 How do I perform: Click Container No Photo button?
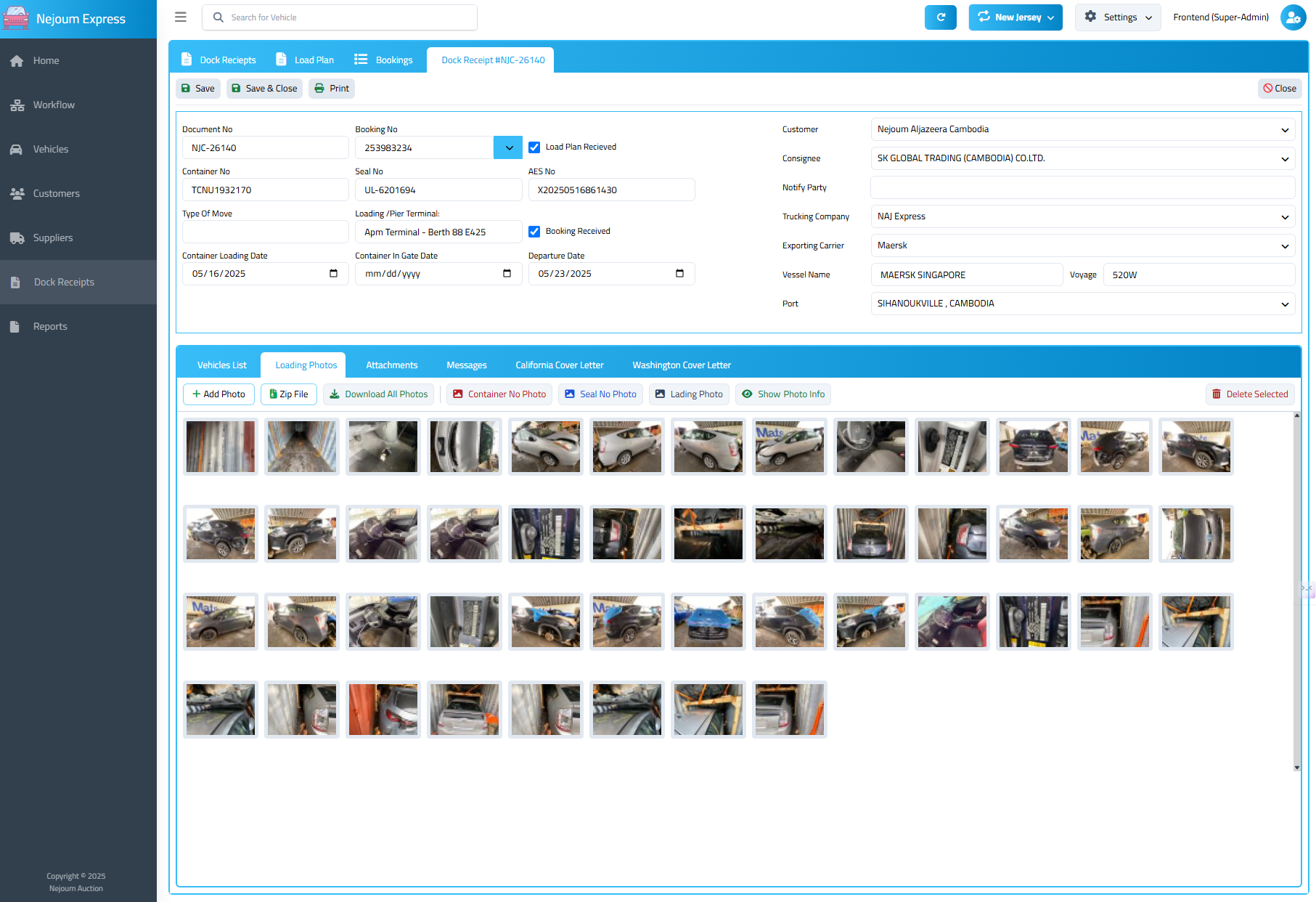(499, 394)
